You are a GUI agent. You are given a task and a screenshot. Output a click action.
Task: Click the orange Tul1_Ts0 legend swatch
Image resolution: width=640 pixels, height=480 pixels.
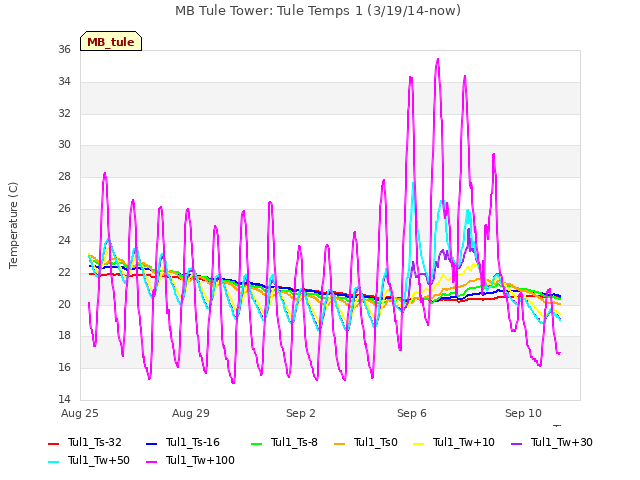click(340, 443)
